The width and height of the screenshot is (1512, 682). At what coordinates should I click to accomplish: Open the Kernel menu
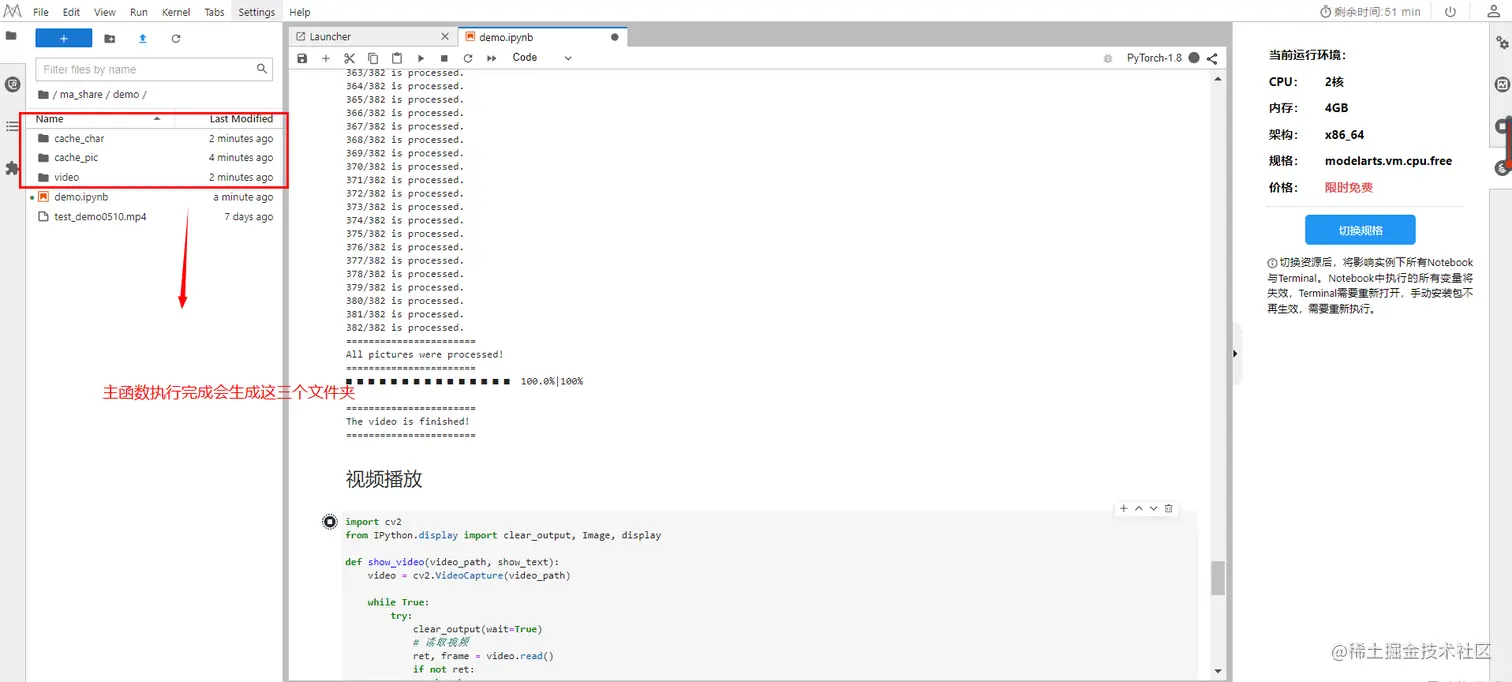coord(176,12)
